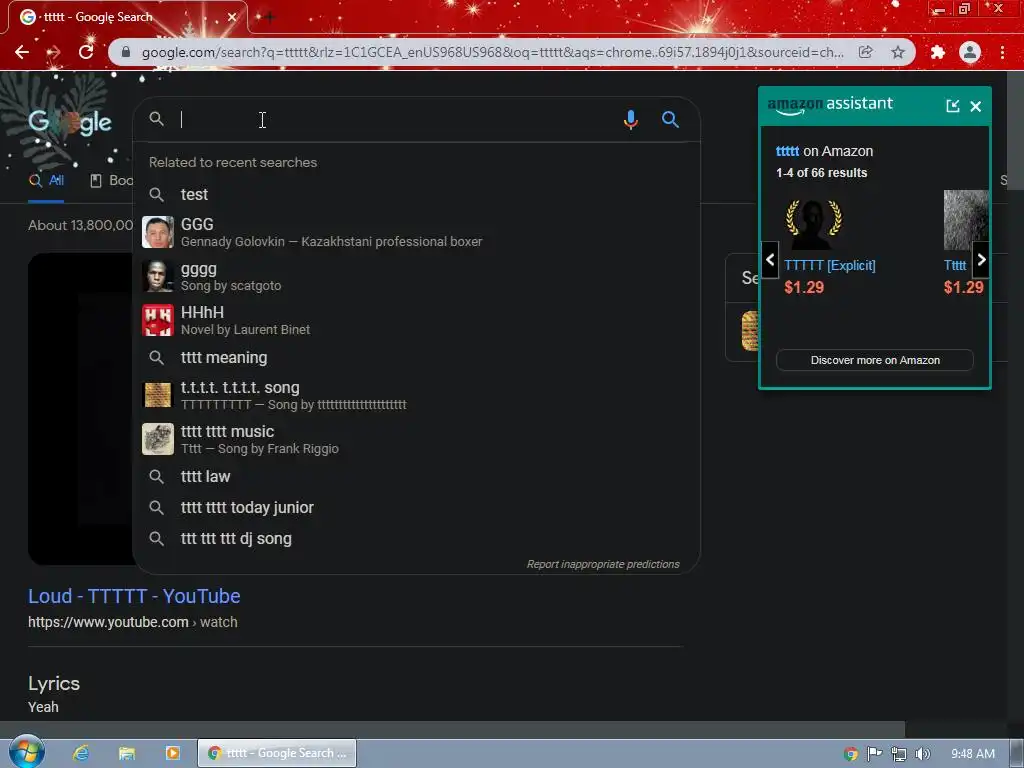Select 'tttt meaning' suggestion
Screen dimensions: 1024x768
416,358
